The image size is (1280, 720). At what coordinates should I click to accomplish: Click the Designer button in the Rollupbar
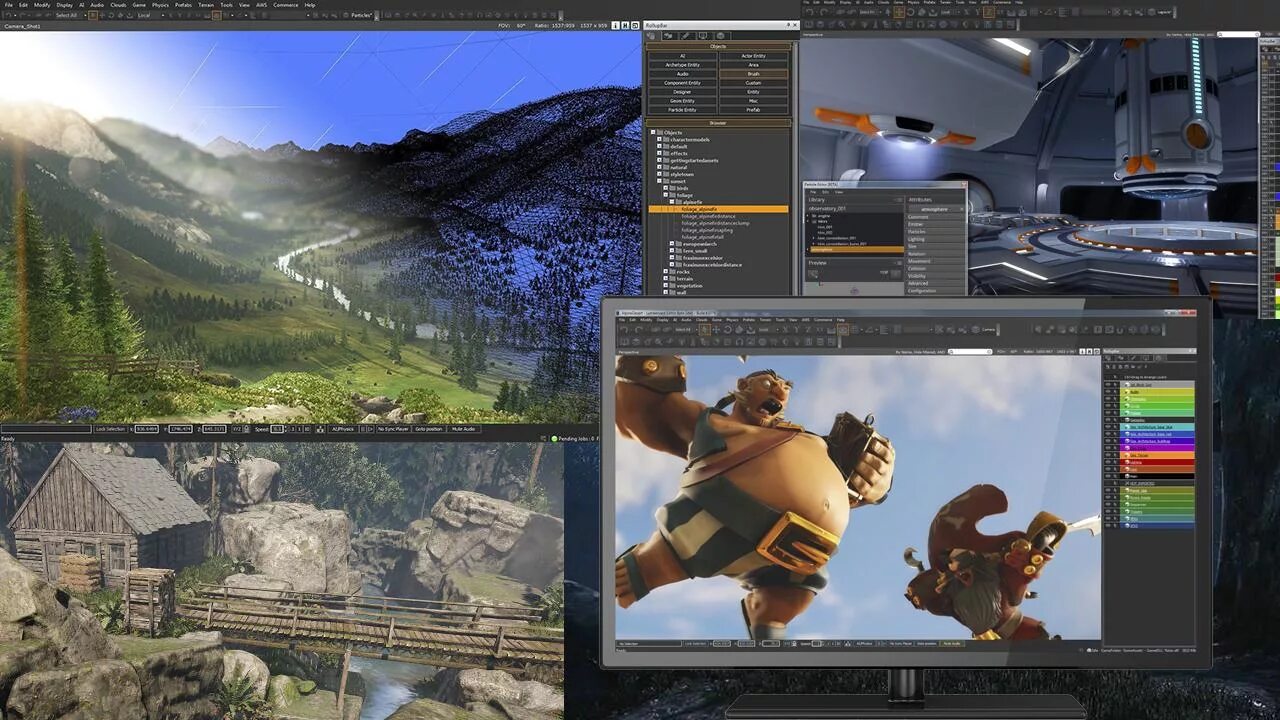pyautogui.click(x=683, y=92)
